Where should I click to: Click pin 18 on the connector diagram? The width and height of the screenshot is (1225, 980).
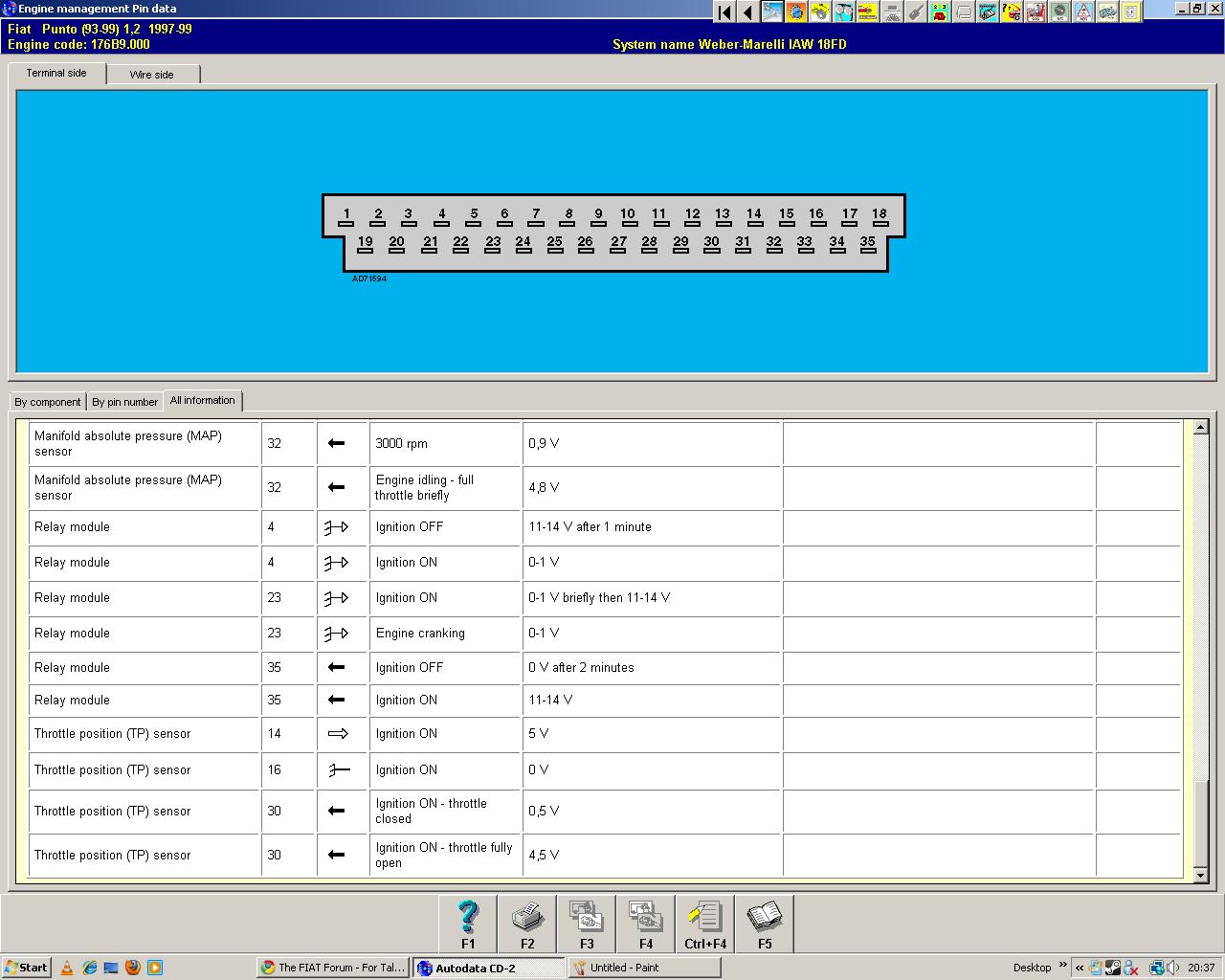coord(880,217)
